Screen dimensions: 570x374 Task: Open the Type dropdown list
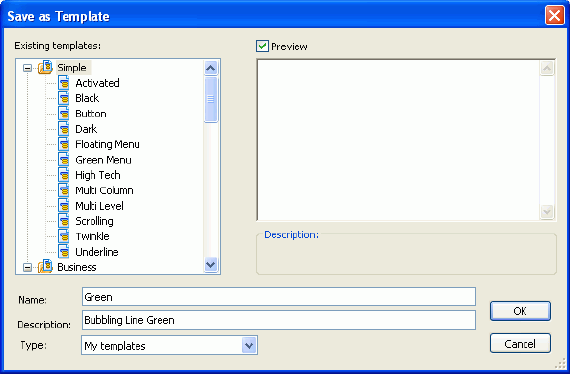249,345
